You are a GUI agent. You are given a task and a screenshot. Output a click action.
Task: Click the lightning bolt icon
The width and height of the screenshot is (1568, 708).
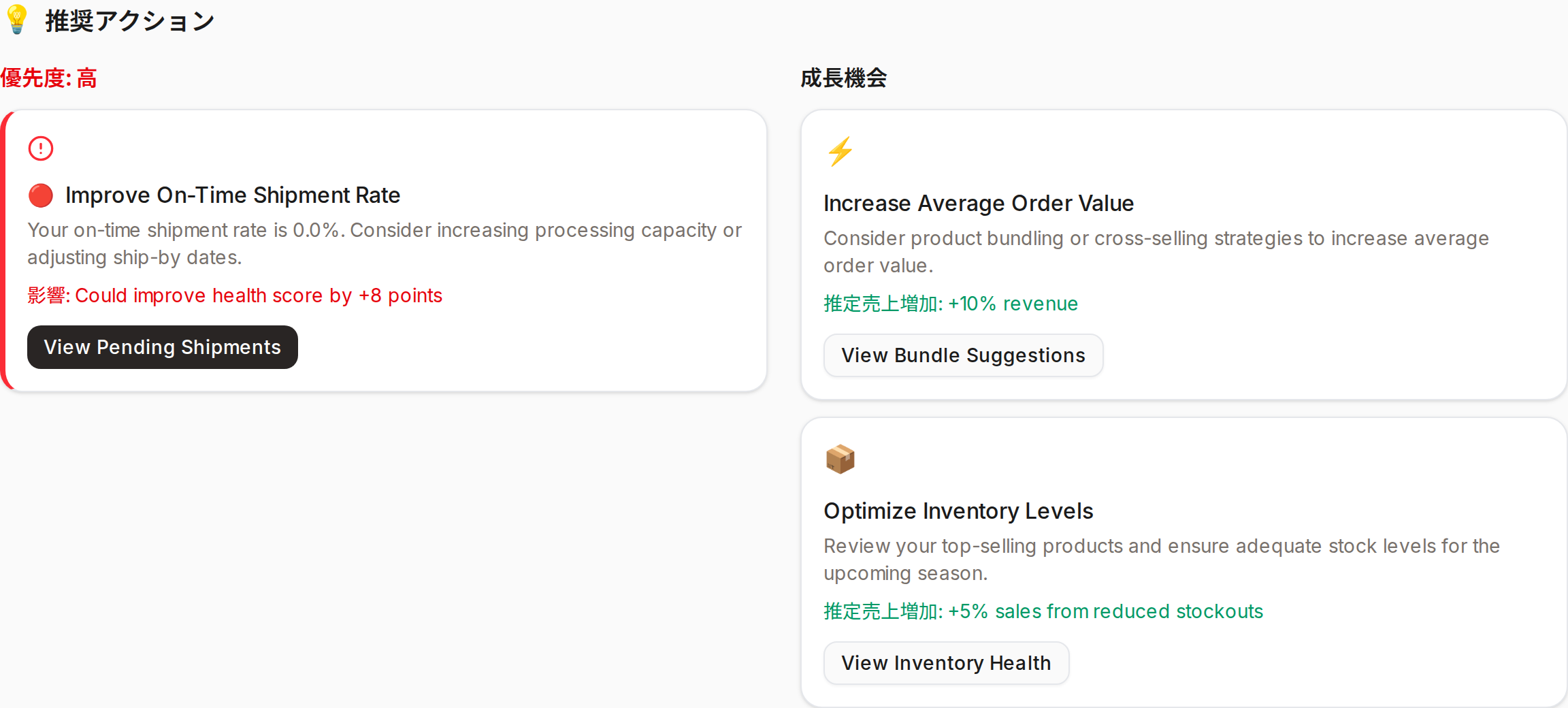[840, 152]
